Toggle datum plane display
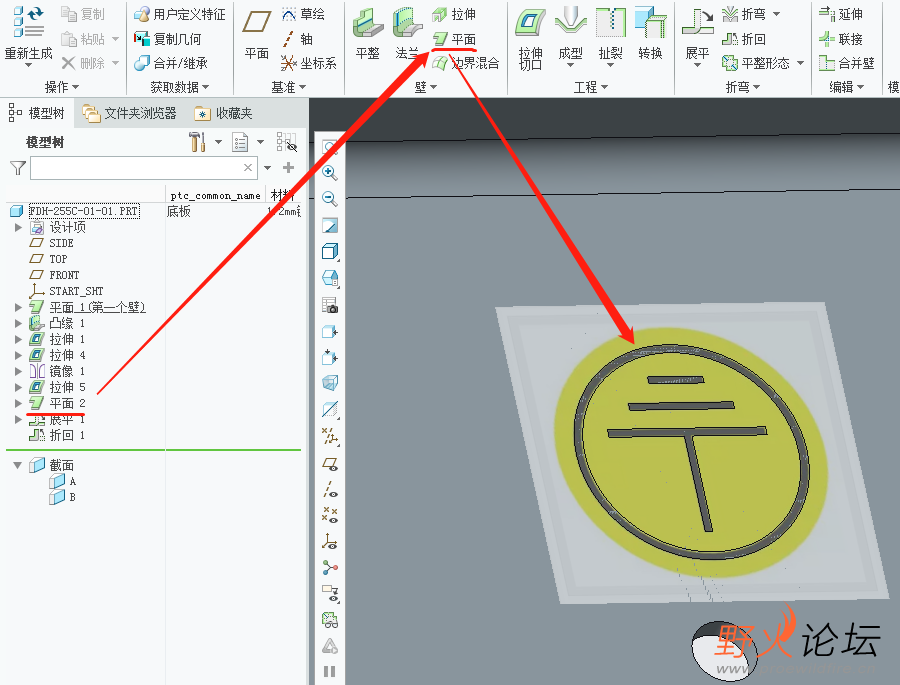Screen dimensions: 900x685 [329, 464]
